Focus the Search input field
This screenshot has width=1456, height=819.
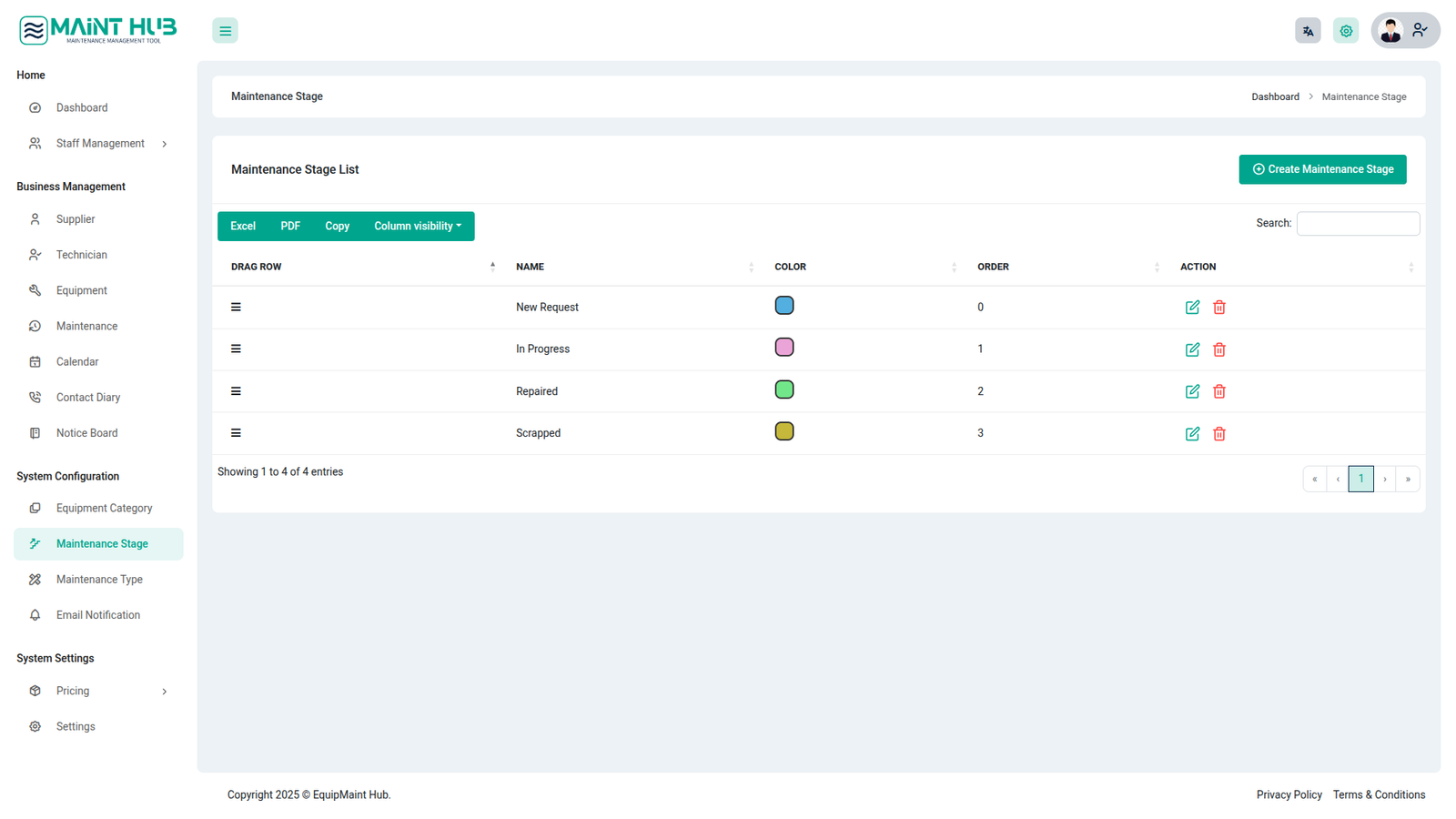tap(1358, 224)
